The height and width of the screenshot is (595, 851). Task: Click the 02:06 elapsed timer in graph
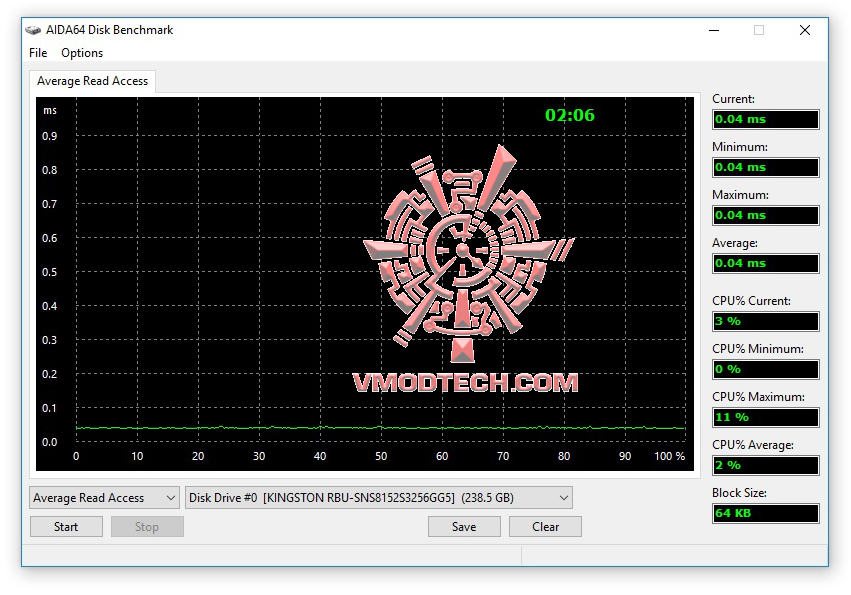point(570,115)
